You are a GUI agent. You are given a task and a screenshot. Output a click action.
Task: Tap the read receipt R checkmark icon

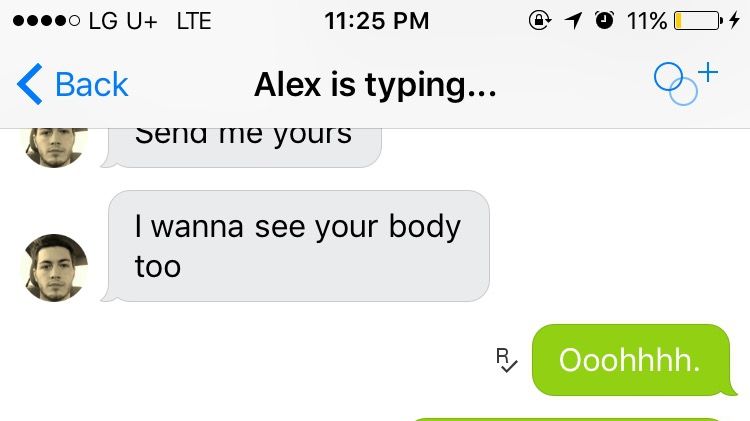pos(507,360)
